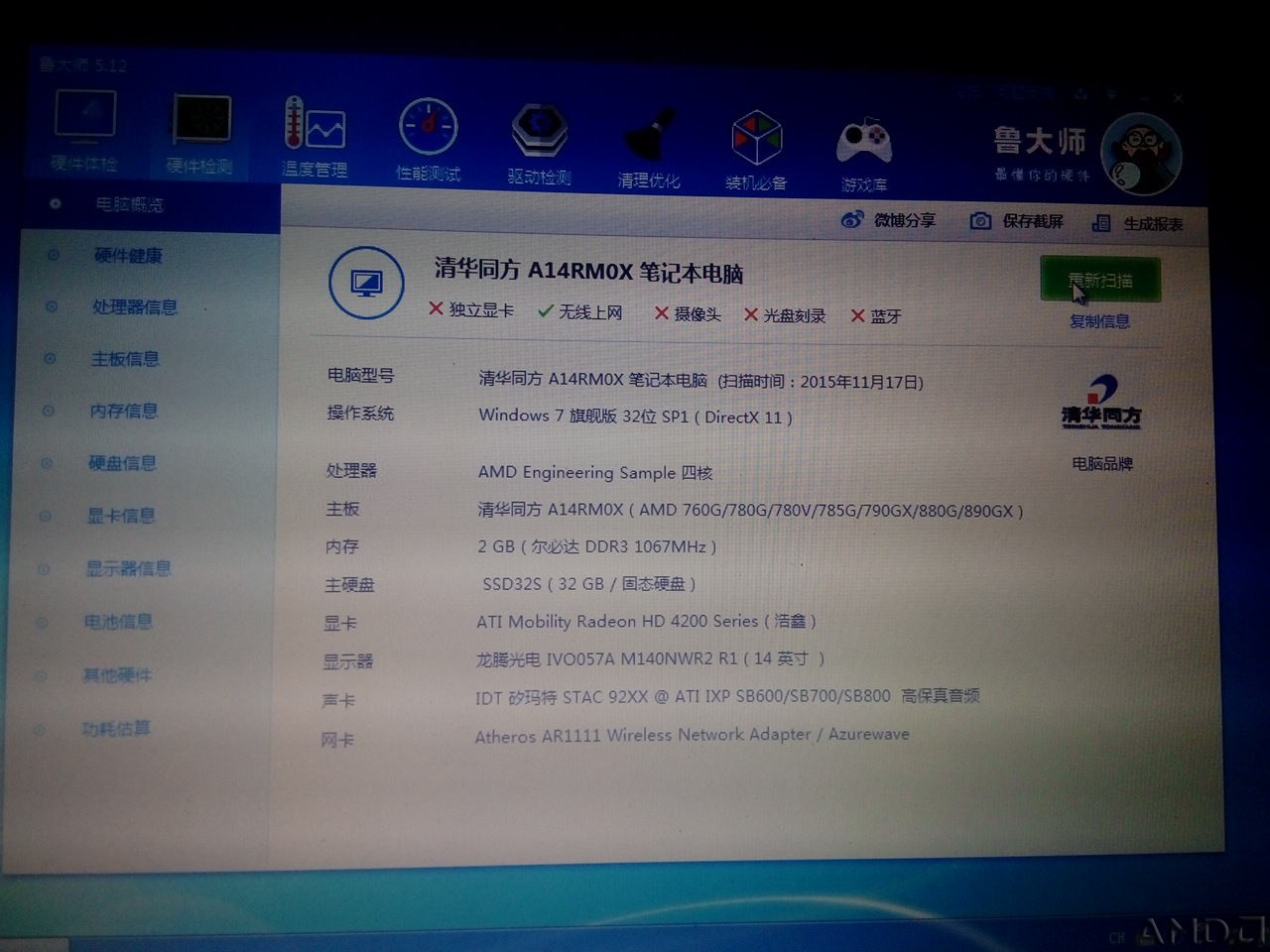
Task: Select 其他硬件 in the sidebar
Action: (117, 675)
